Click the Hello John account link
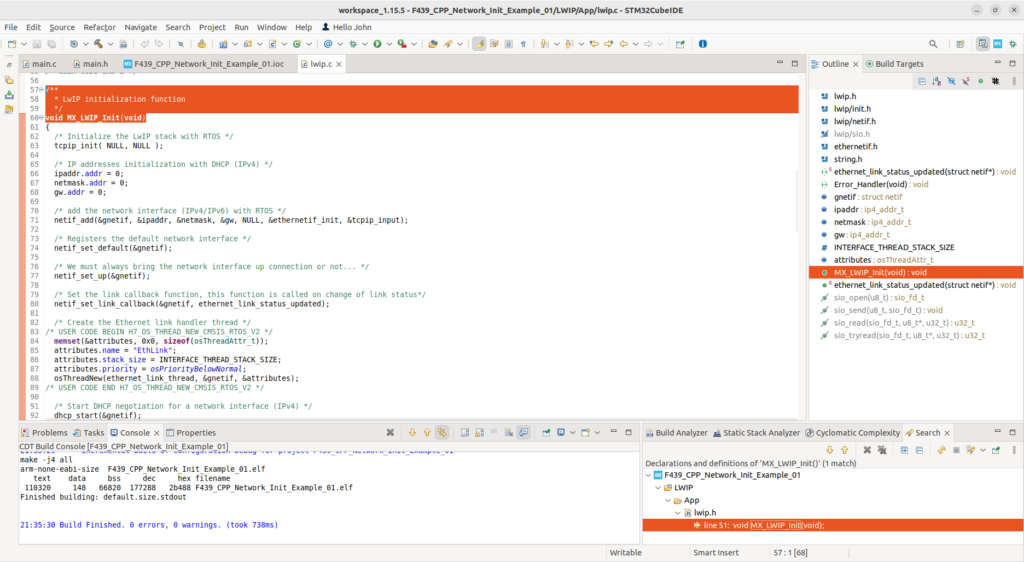1024x562 pixels. (347, 27)
